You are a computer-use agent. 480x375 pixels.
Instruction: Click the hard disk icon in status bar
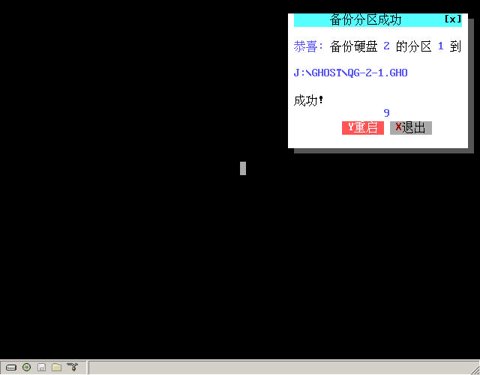11,368
